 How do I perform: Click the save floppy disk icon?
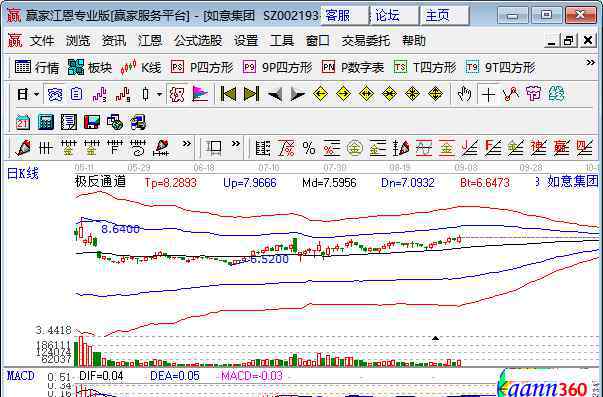pos(92,122)
